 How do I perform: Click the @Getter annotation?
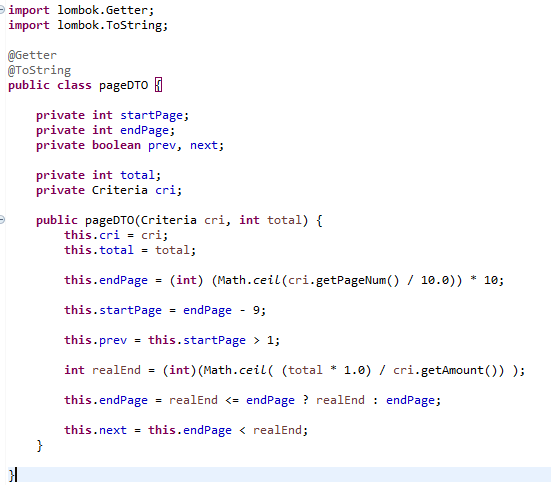32,55
